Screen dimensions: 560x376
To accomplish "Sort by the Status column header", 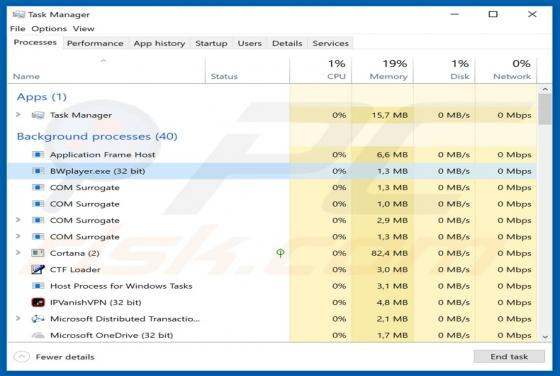I will [x=247, y=70].
